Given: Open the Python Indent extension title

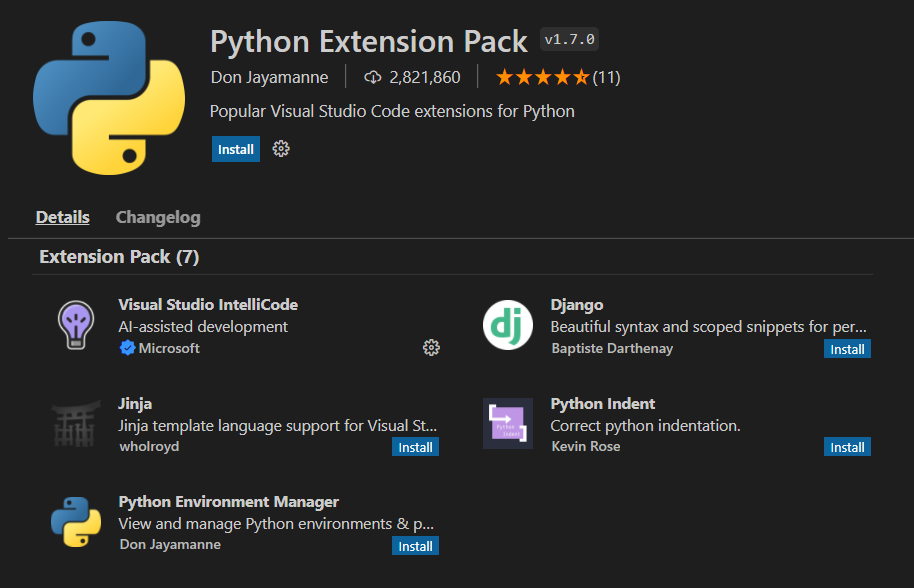Looking at the screenshot, I should 603,403.
